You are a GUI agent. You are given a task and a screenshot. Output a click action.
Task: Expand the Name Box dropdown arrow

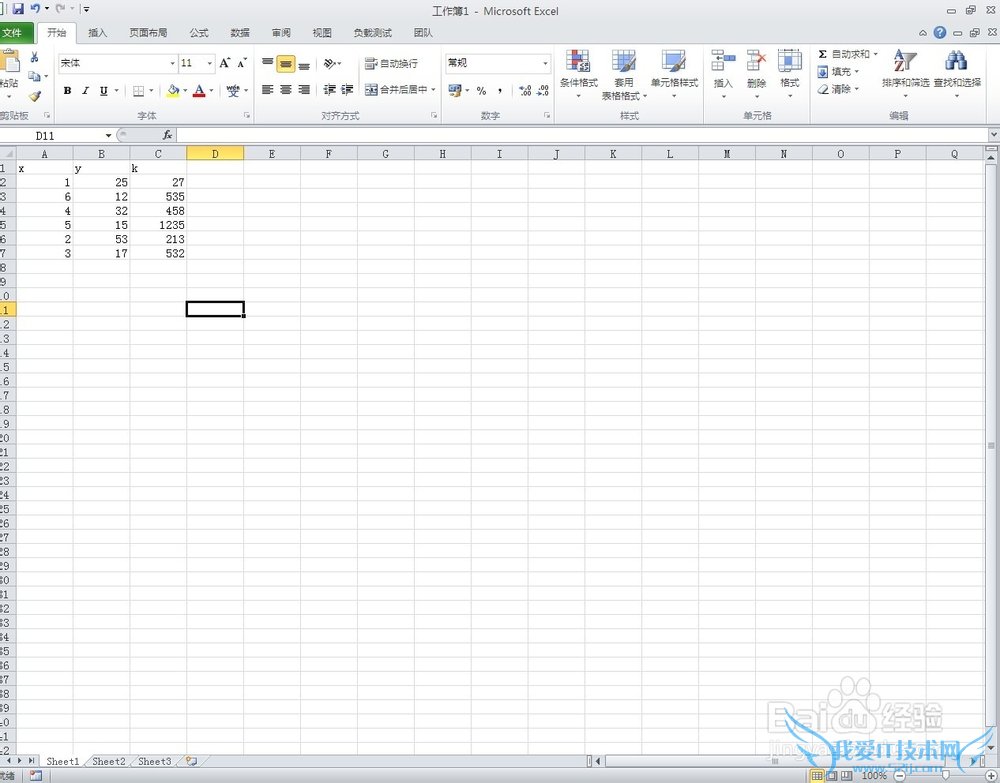[x=108, y=135]
